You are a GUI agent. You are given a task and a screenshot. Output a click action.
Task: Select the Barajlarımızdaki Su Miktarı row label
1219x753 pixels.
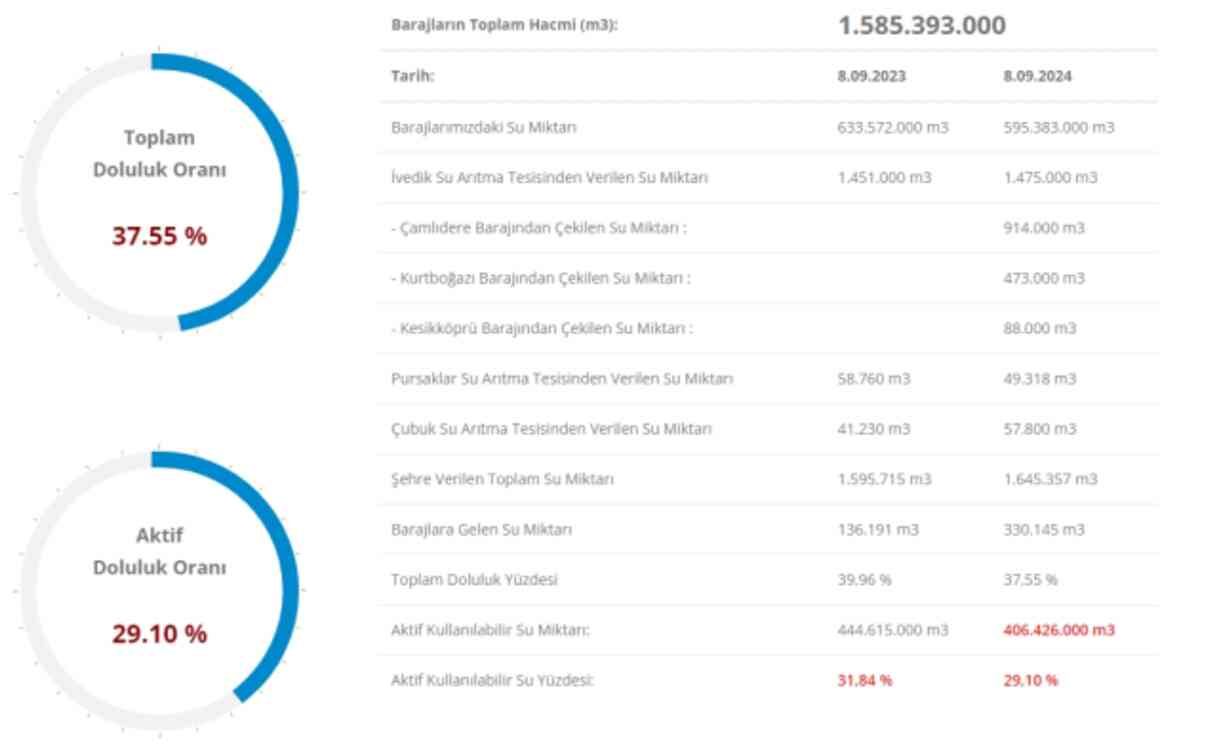point(484,127)
